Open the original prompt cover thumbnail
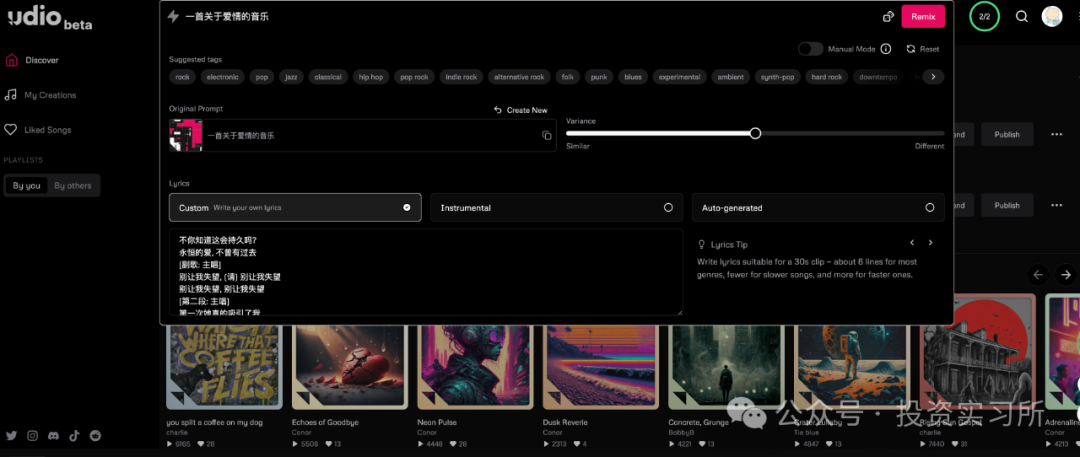 click(x=186, y=135)
